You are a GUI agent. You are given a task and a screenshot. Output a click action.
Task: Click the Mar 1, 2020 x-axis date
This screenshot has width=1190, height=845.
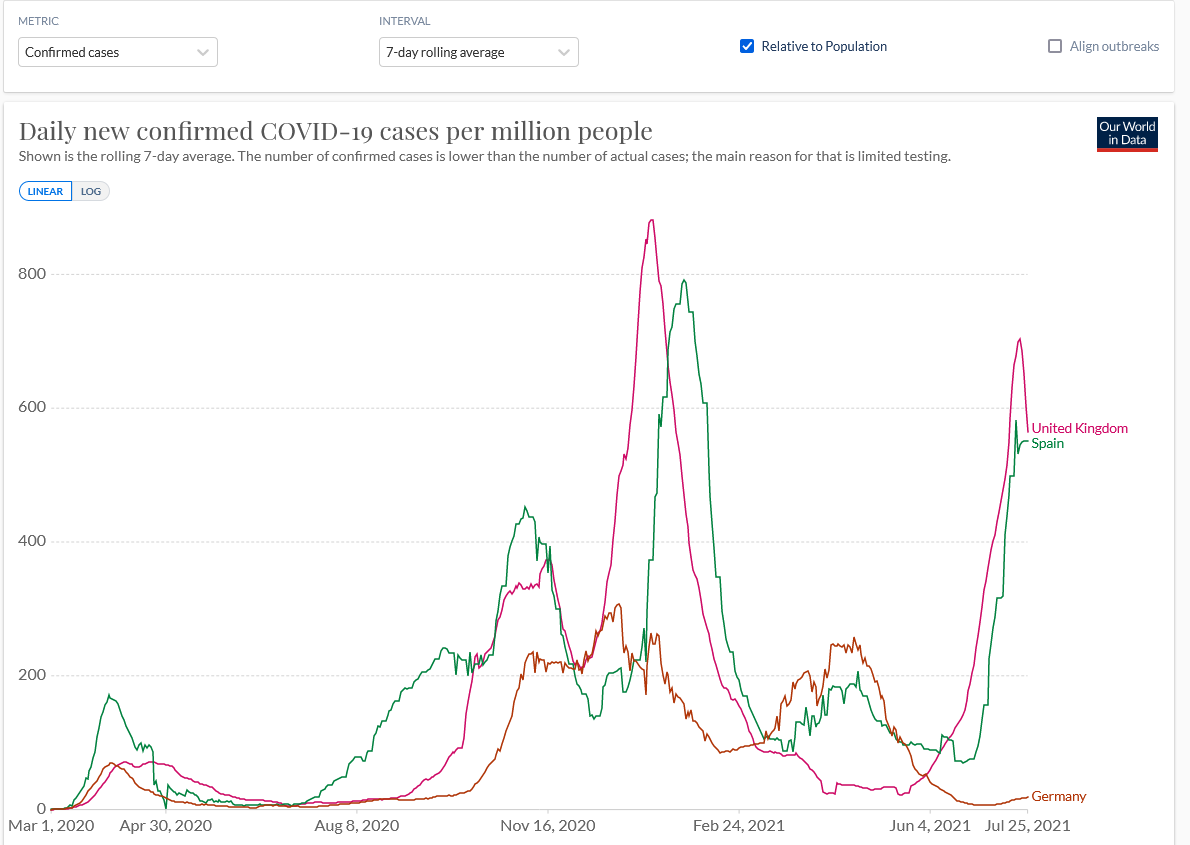pyautogui.click(x=51, y=826)
